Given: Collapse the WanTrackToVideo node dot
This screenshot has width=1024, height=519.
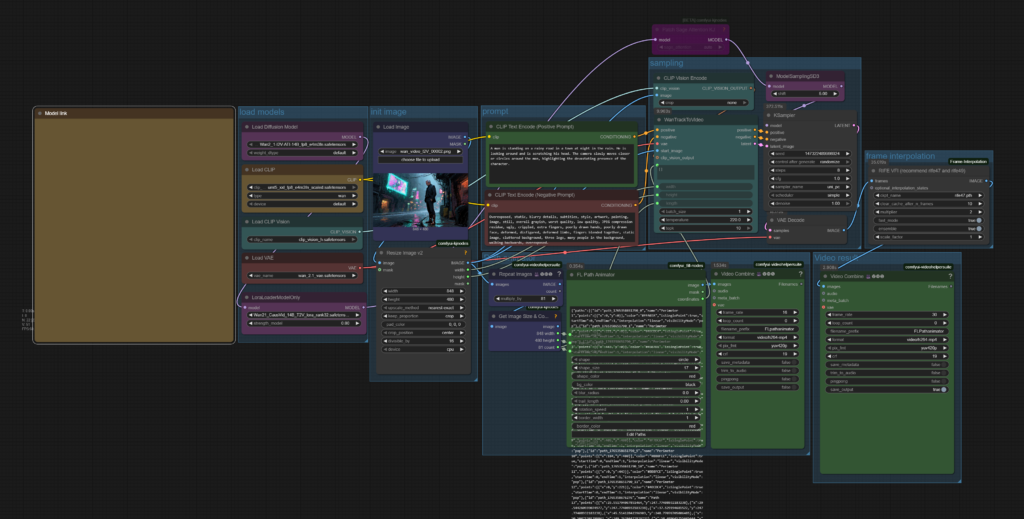Looking at the screenshot, I should [x=659, y=119].
